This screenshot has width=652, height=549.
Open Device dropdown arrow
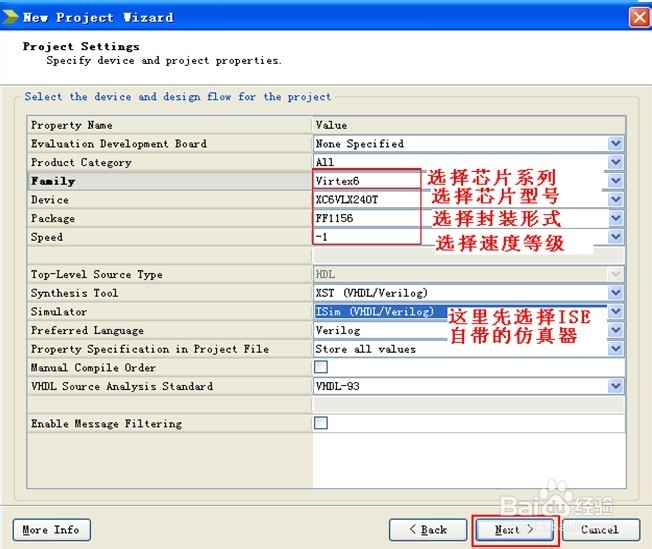pos(615,200)
